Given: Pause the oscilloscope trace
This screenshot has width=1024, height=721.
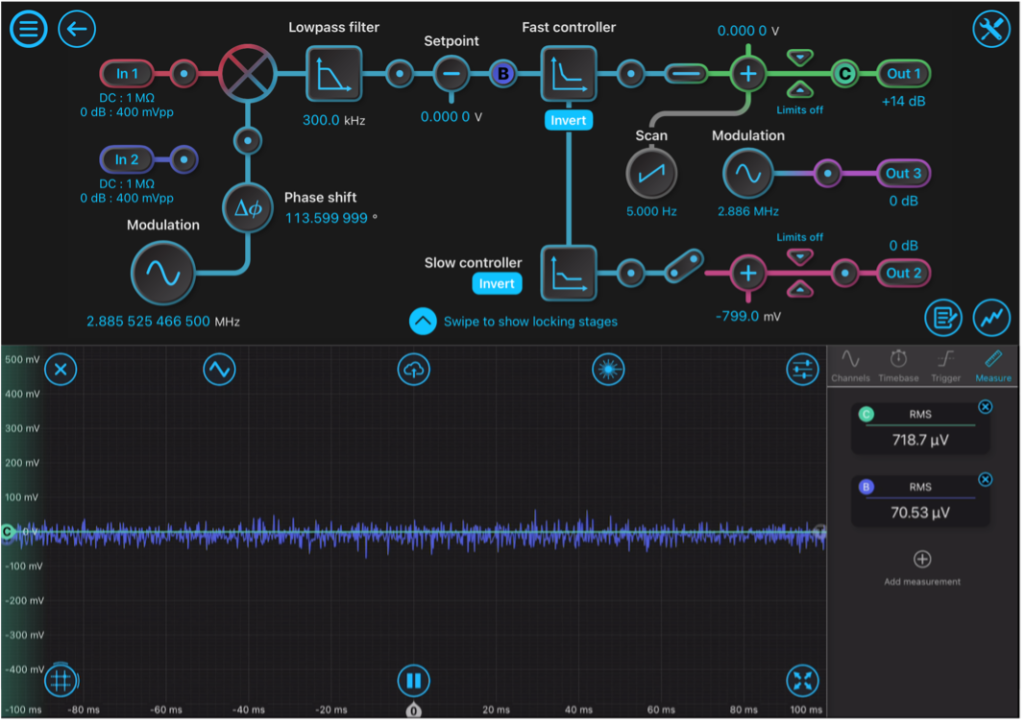Looking at the screenshot, I should [413, 681].
